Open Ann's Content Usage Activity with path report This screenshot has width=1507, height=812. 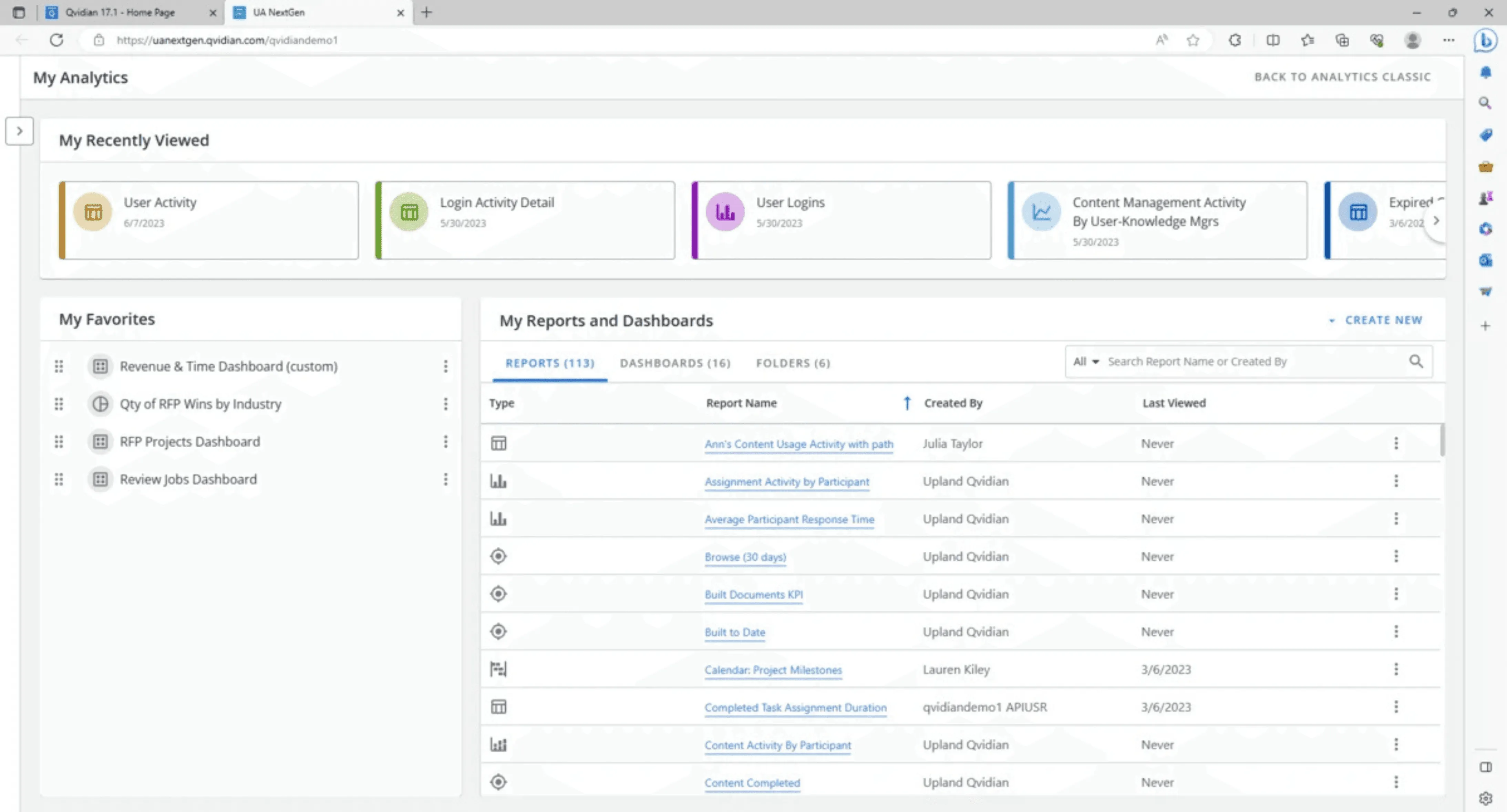[798, 444]
